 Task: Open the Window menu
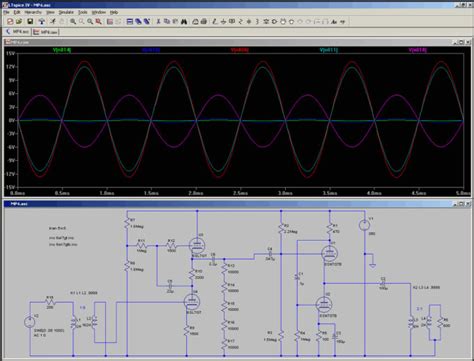coord(99,12)
